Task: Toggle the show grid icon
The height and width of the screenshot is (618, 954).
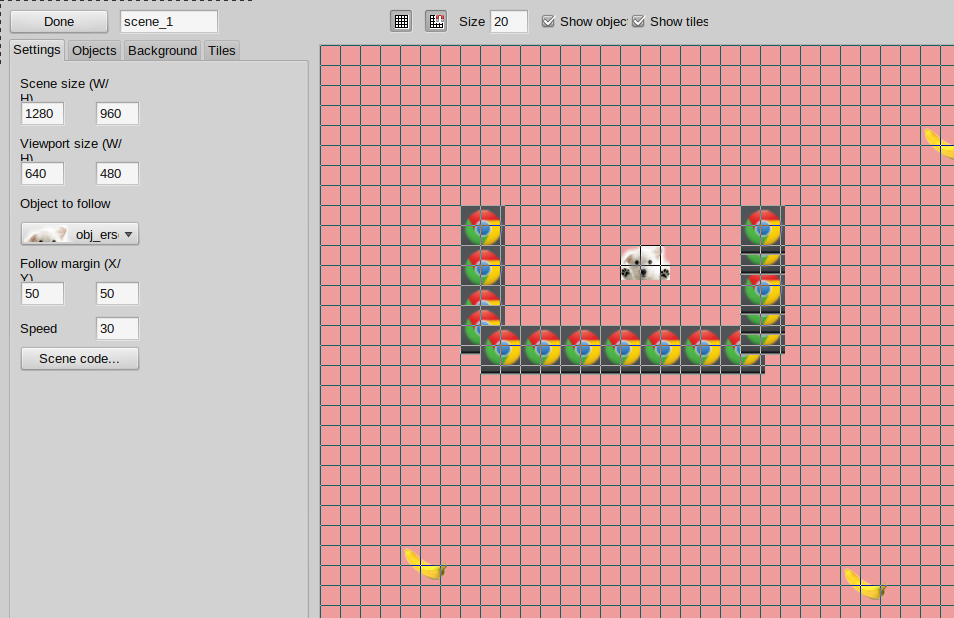Action: 401,21
